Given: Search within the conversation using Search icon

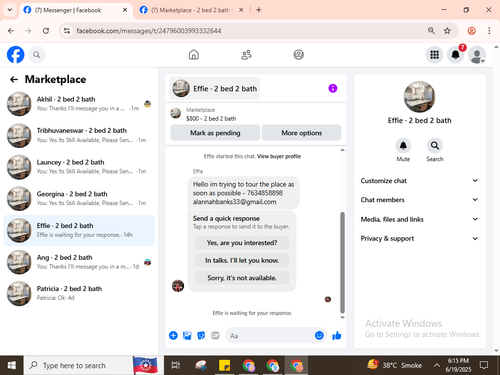Looking at the screenshot, I should pyautogui.click(x=435, y=146).
